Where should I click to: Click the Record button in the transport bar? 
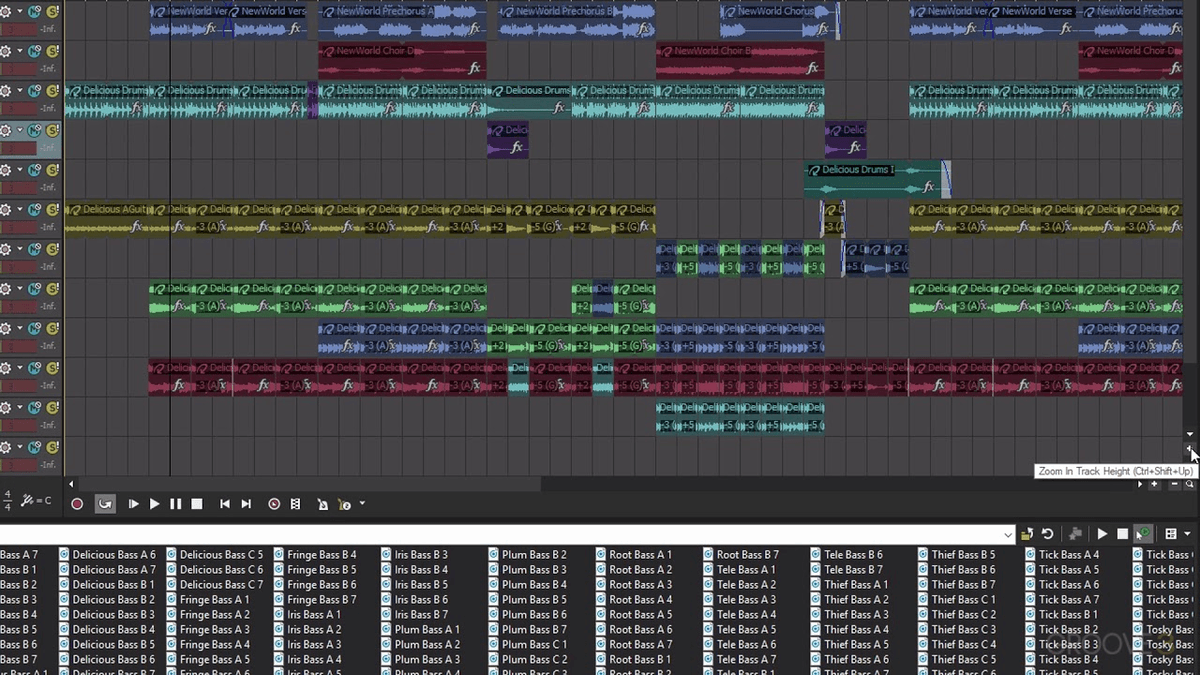[x=77, y=505]
